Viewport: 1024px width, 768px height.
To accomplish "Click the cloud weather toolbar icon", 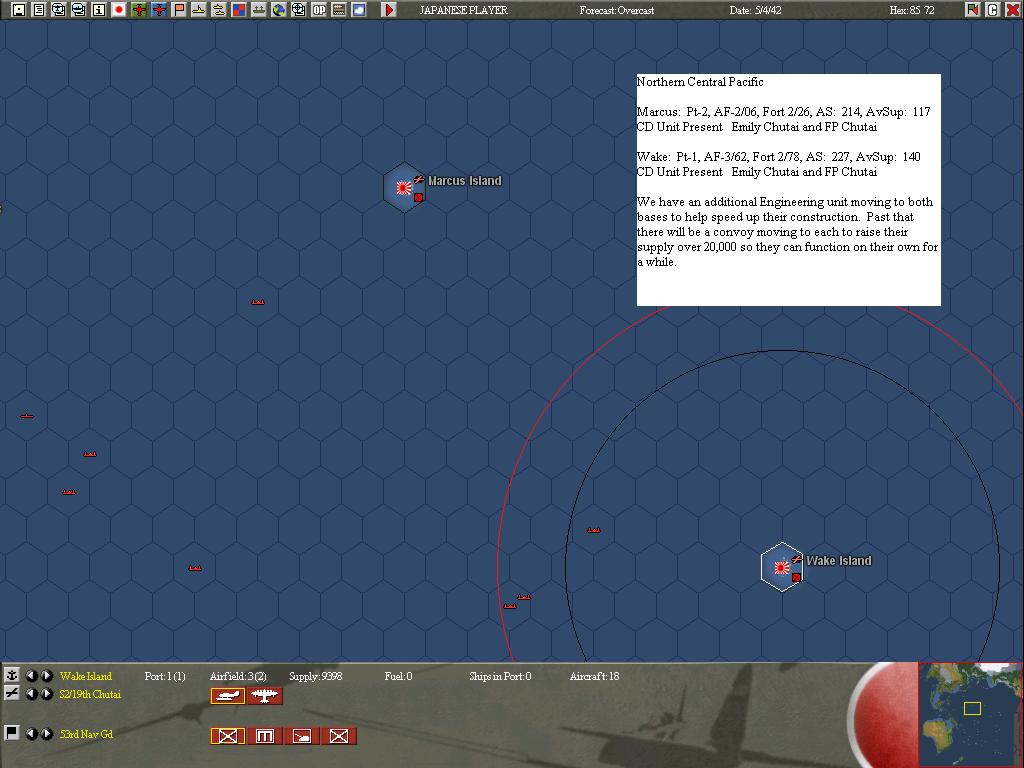I will [359, 10].
